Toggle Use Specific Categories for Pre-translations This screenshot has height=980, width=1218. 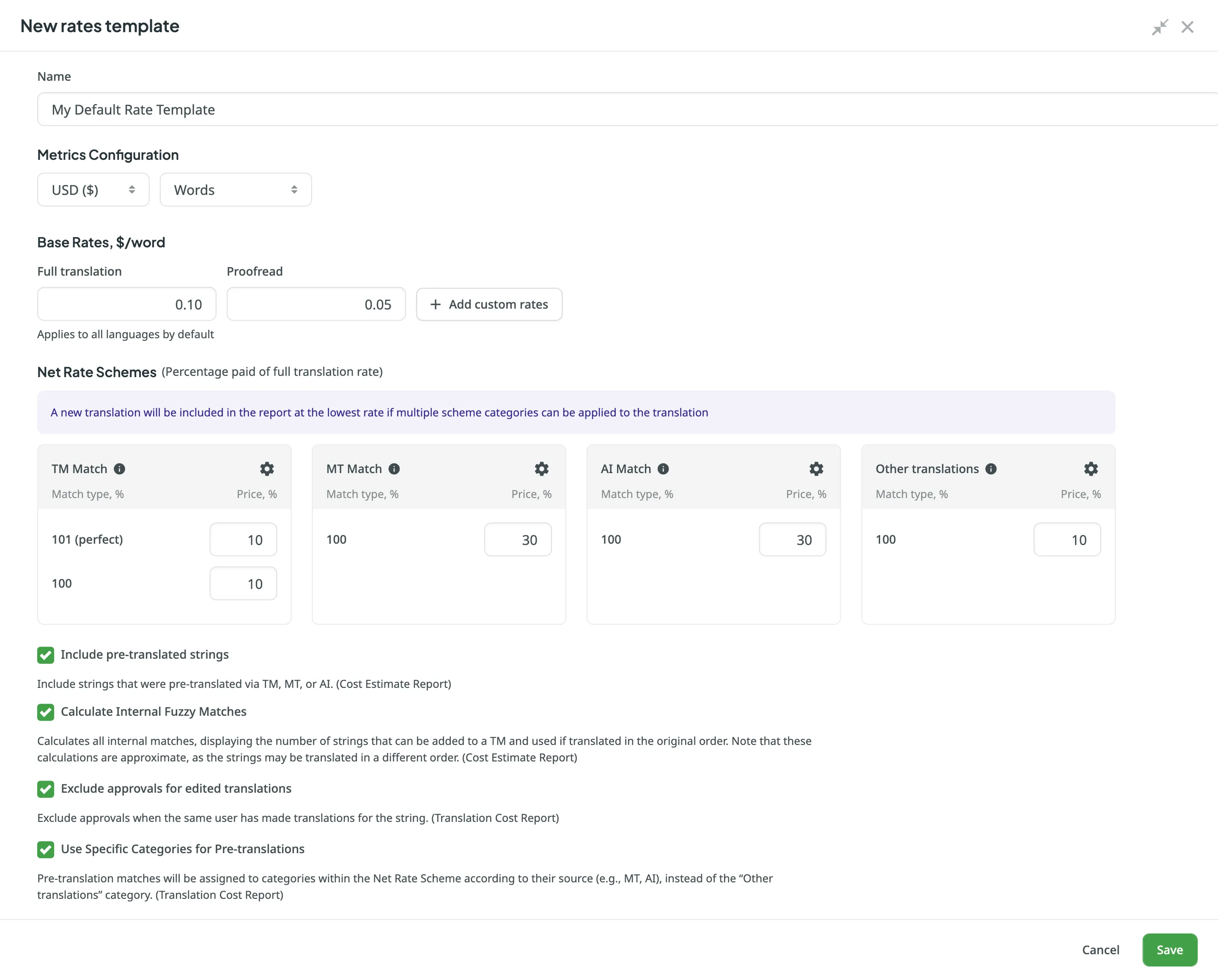pyautogui.click(x=46, y=849)
